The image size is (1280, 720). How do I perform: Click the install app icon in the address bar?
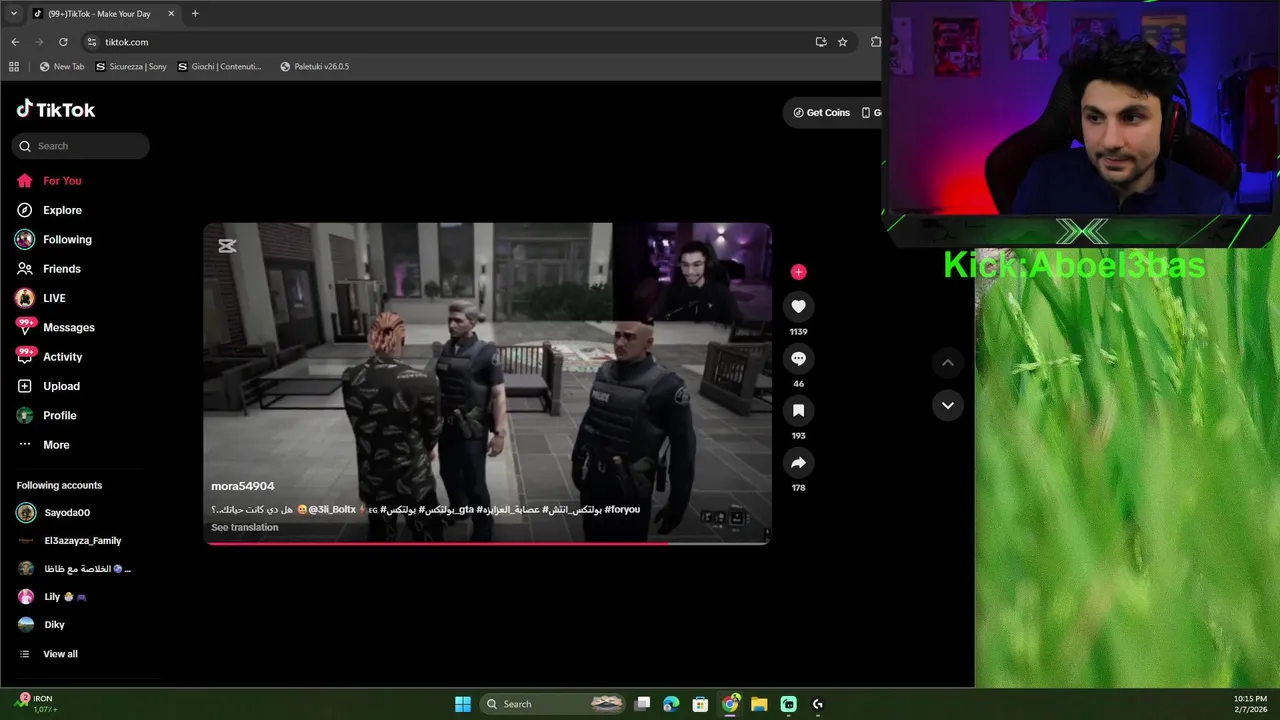coord(821,42)
